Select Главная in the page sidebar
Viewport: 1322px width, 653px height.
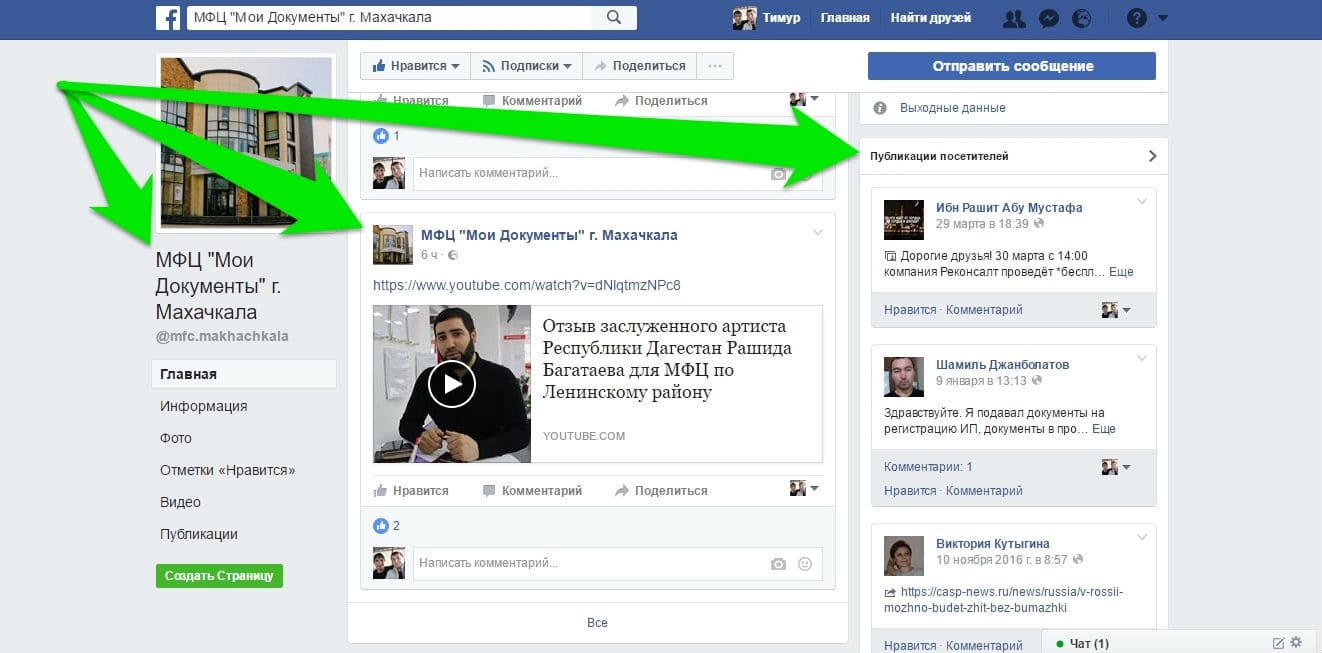[x=244, y=374]
